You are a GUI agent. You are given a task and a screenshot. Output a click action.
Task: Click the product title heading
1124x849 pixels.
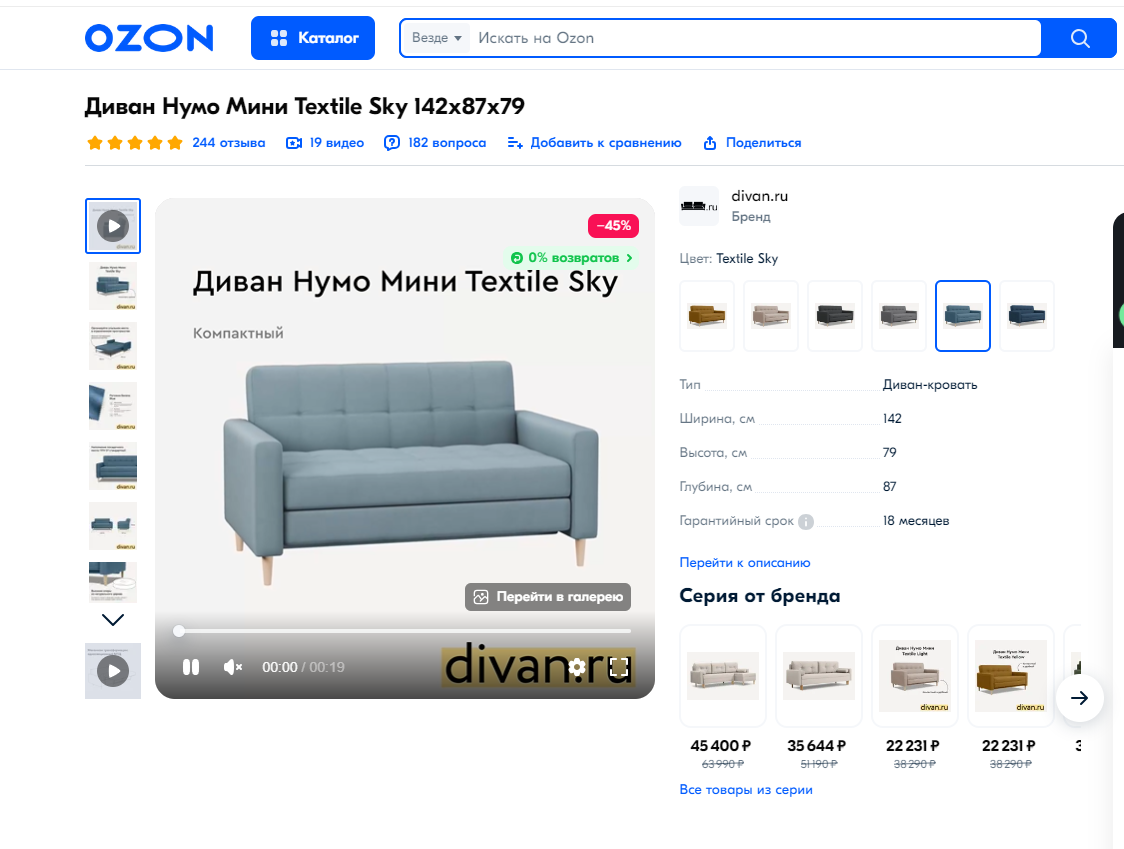coord(305,106)
